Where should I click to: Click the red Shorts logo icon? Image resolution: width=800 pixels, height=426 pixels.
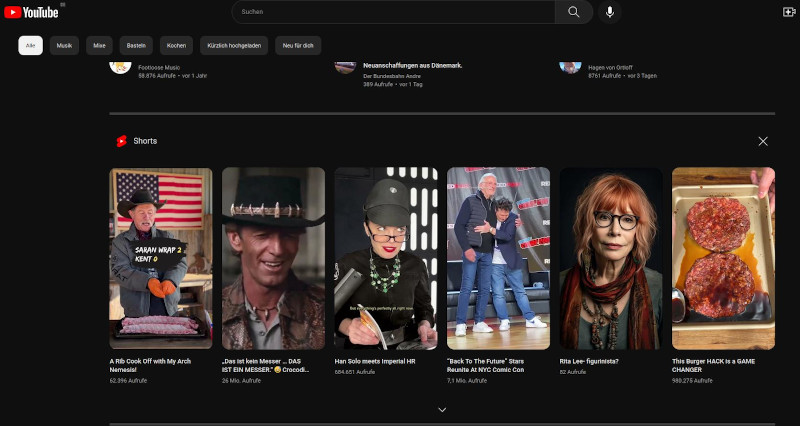click(x=121, y=141)
